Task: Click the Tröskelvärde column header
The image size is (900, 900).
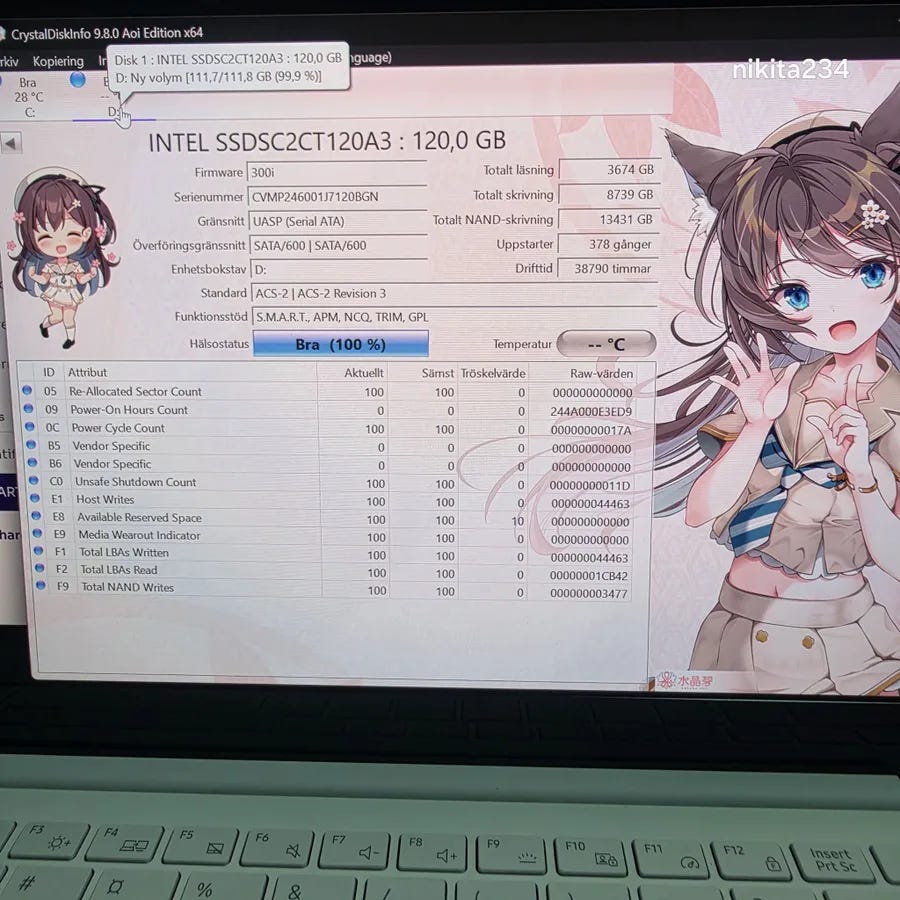Action: [x=493, y=373]
